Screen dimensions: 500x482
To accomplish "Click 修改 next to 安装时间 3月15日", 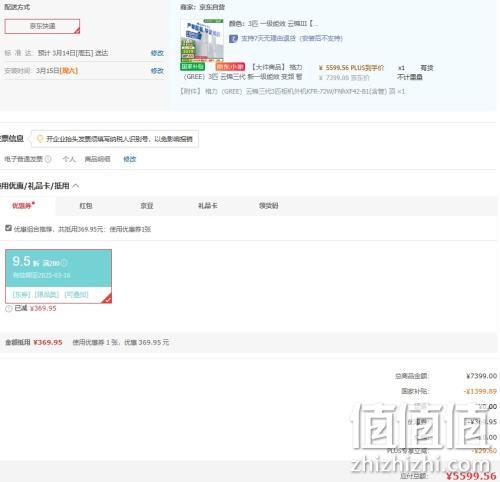I will (157, 71).
